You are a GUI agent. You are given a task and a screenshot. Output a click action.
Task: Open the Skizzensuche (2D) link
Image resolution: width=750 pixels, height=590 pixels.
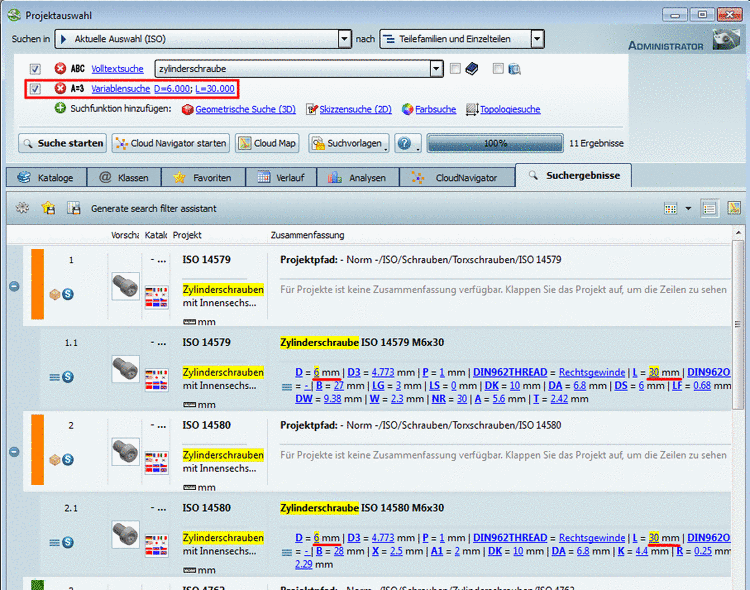355,110
